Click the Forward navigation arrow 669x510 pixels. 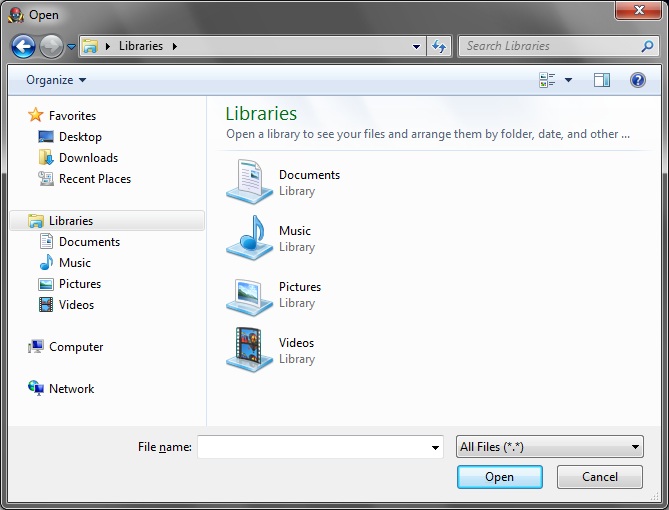pos(51,46)
